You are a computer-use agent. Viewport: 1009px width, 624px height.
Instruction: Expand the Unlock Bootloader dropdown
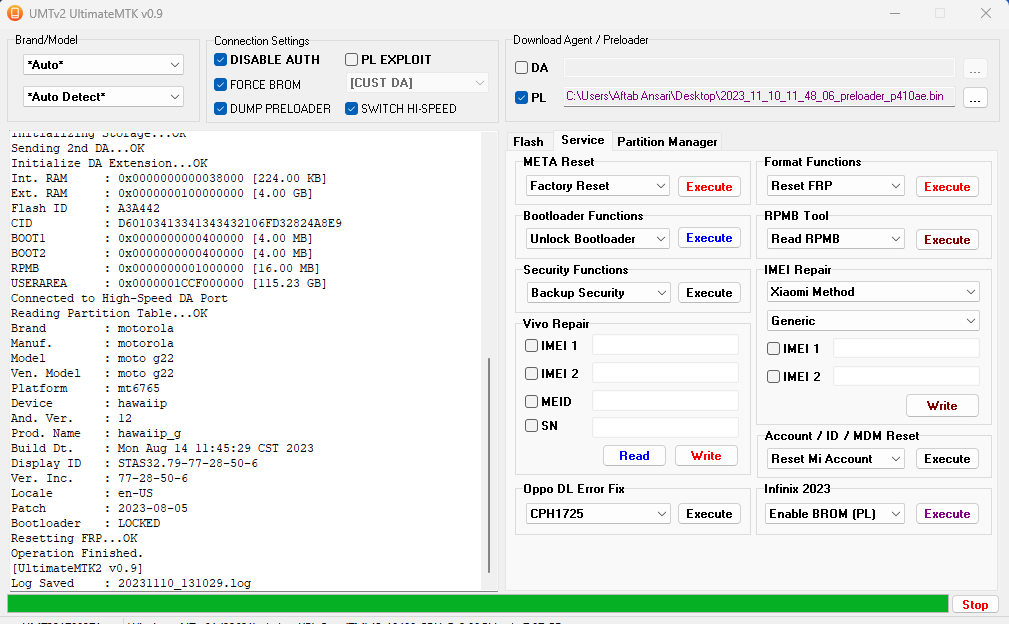point(598,239)
